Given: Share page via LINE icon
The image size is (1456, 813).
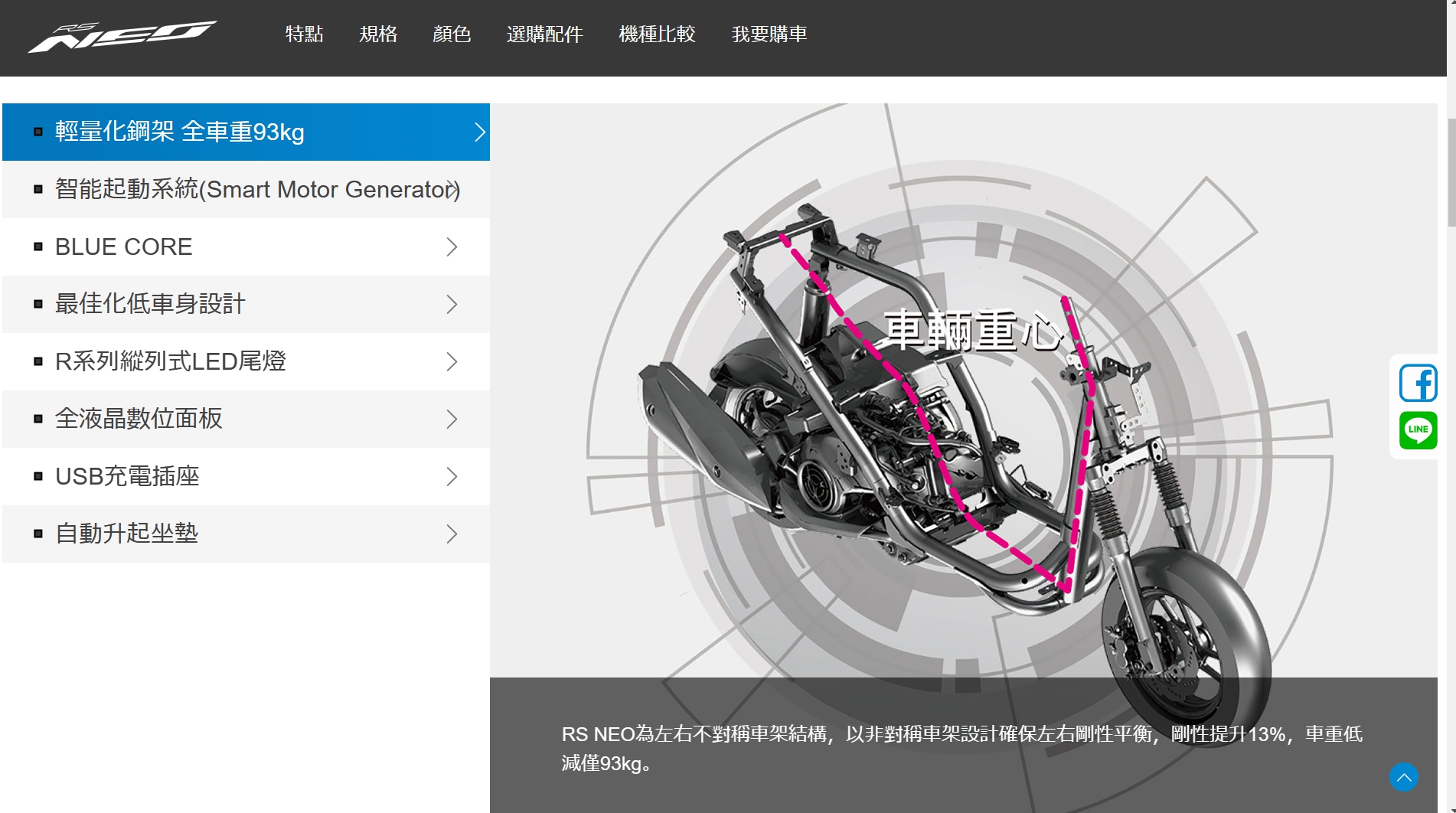Looking at the screenshot, I should [x=1418, y=430].
